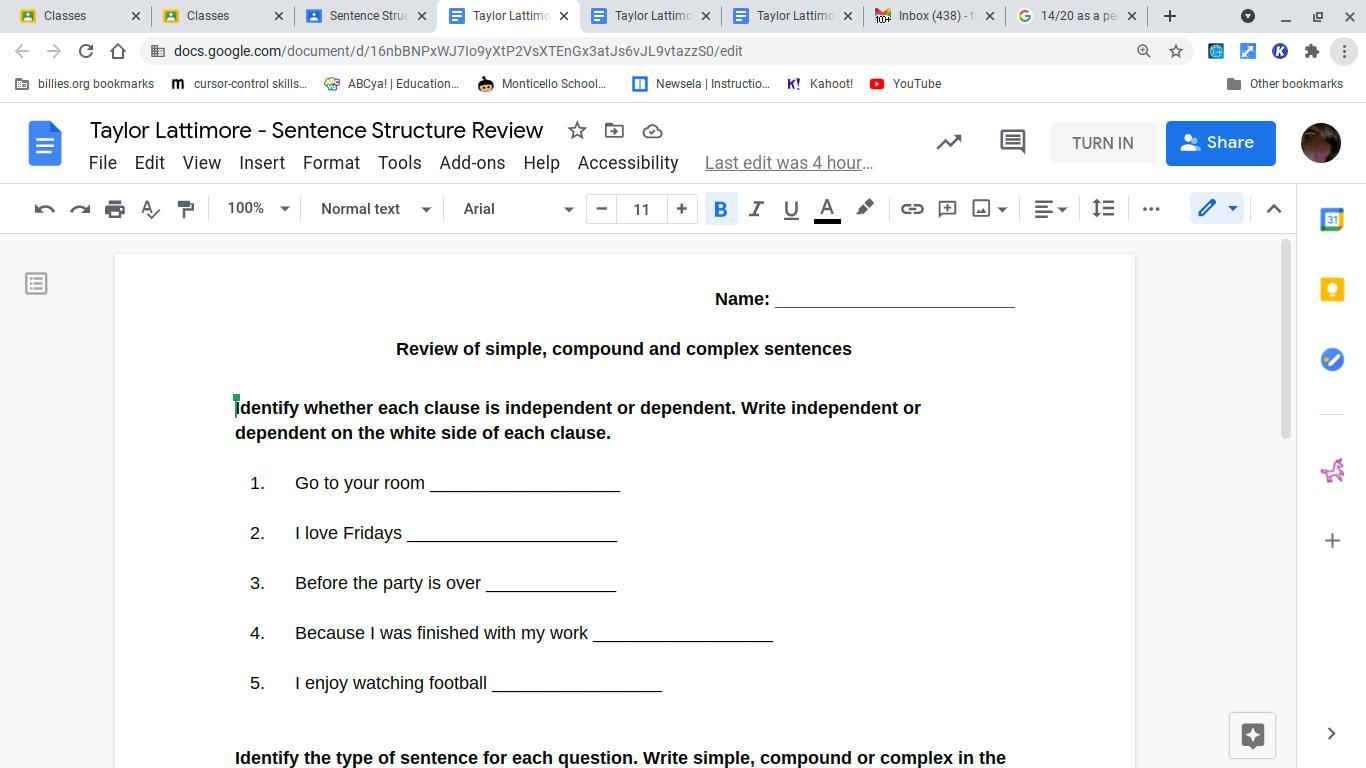Open the YouTube bookmark
Viewport: 1366px width, 768px height.
coord(905,84)
